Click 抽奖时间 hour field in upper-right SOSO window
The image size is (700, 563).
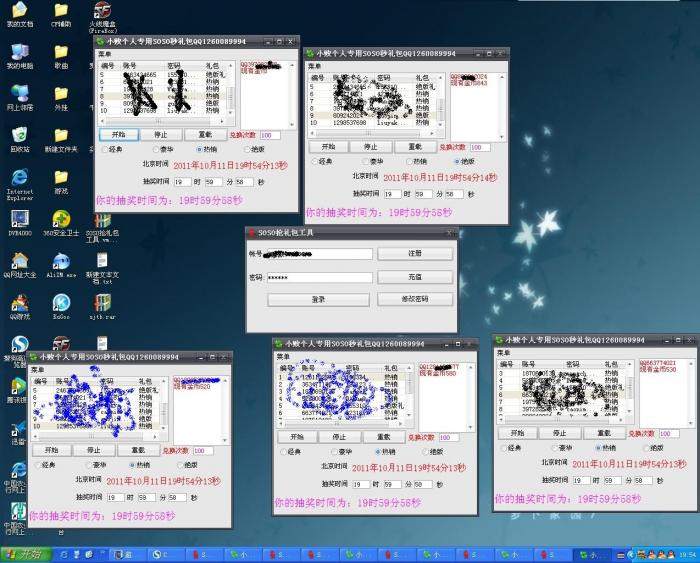[x=392, y=194]
